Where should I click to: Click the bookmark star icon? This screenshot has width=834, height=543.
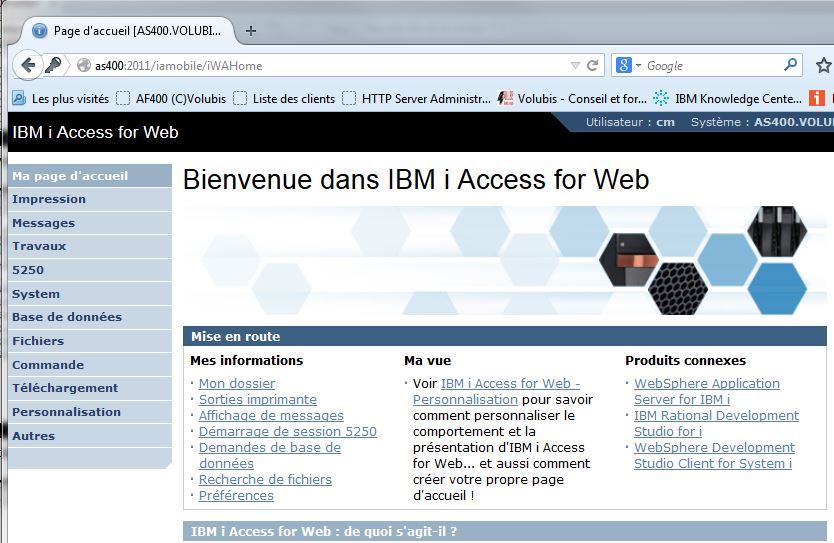[823, 65]
